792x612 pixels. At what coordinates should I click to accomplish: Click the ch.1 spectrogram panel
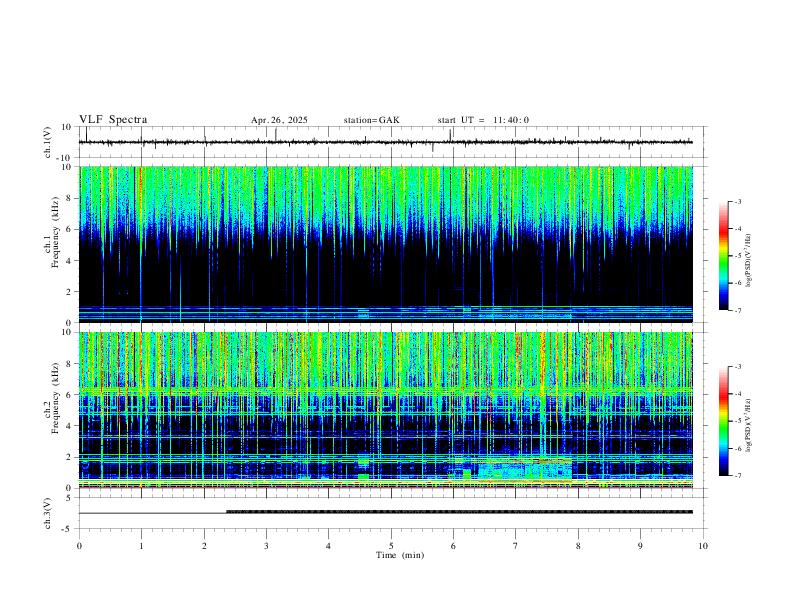(386, 244)
